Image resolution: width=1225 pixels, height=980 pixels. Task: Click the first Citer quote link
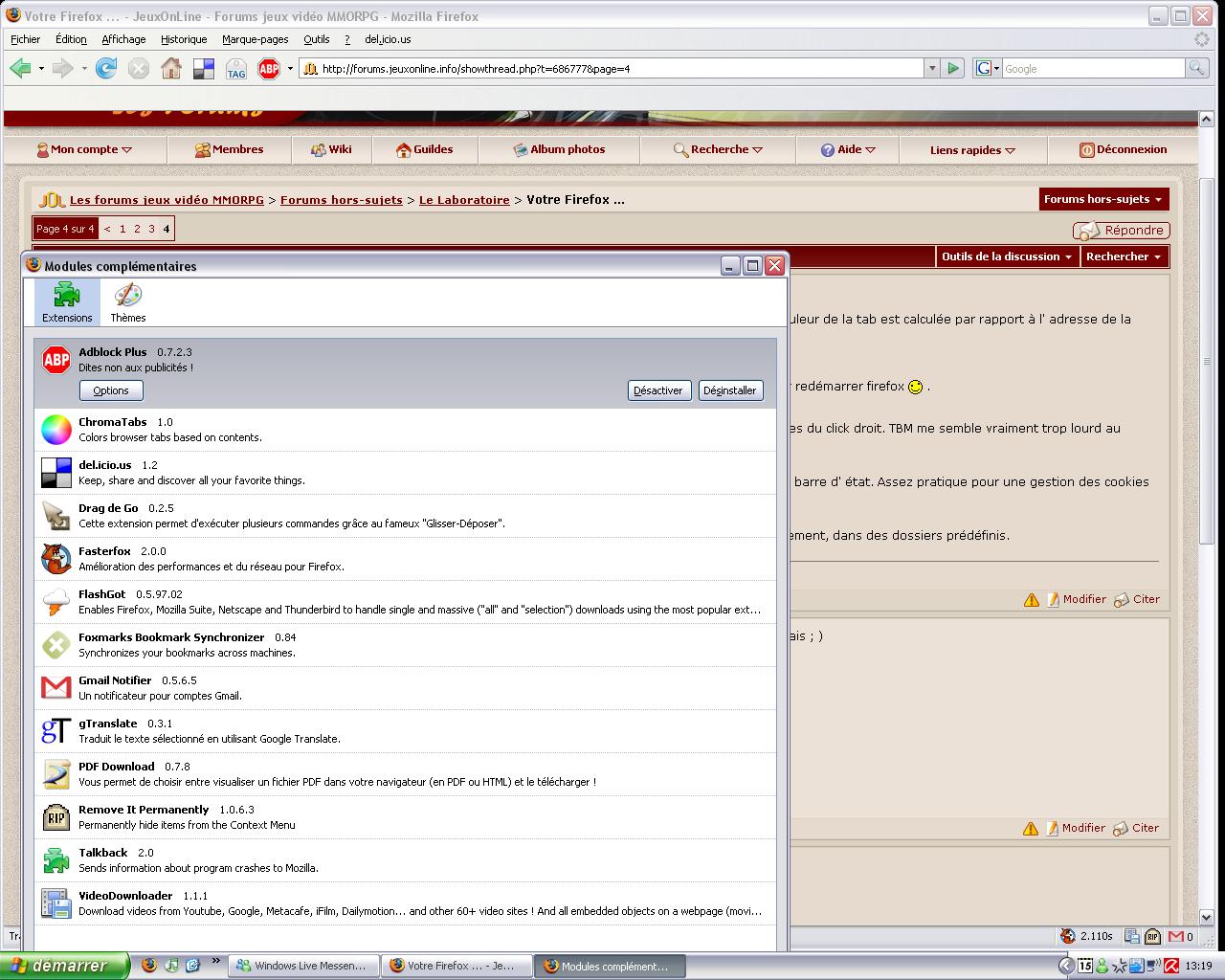[1137, 599]
